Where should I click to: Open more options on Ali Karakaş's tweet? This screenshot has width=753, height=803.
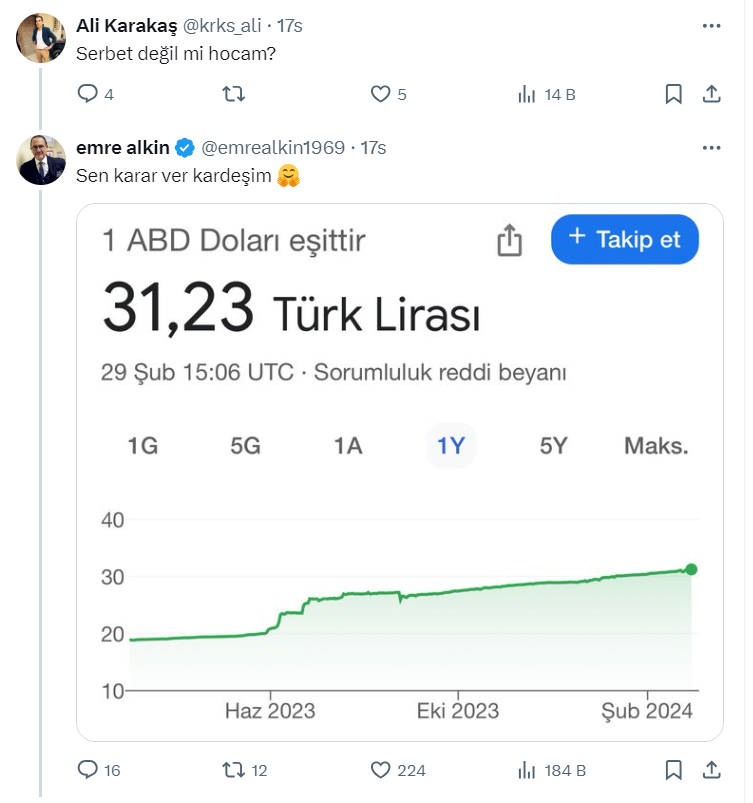pyautogui.click(x=711, y=25)
